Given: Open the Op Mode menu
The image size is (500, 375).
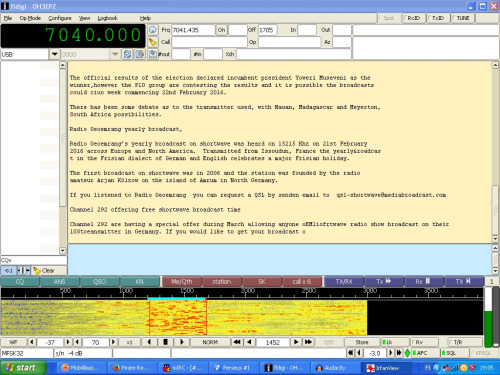Looking at the screenshot, I should pos(30,18).
